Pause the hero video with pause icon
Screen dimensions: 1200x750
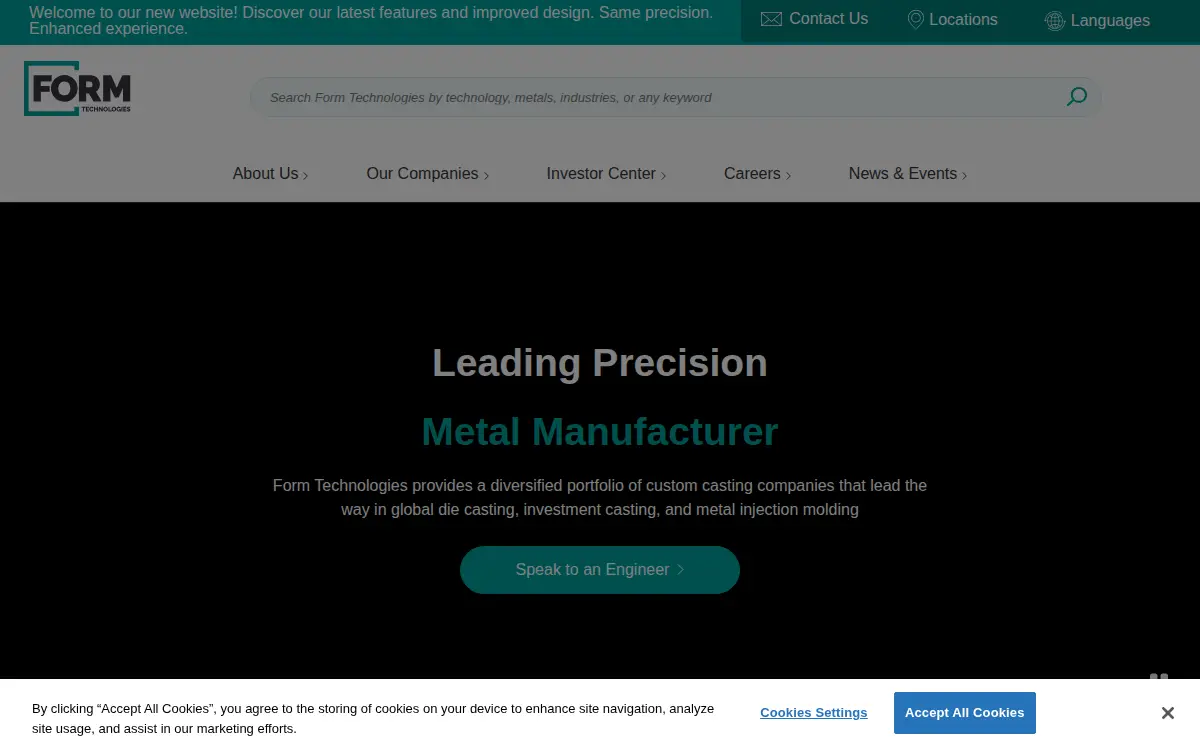[1159, 677]
